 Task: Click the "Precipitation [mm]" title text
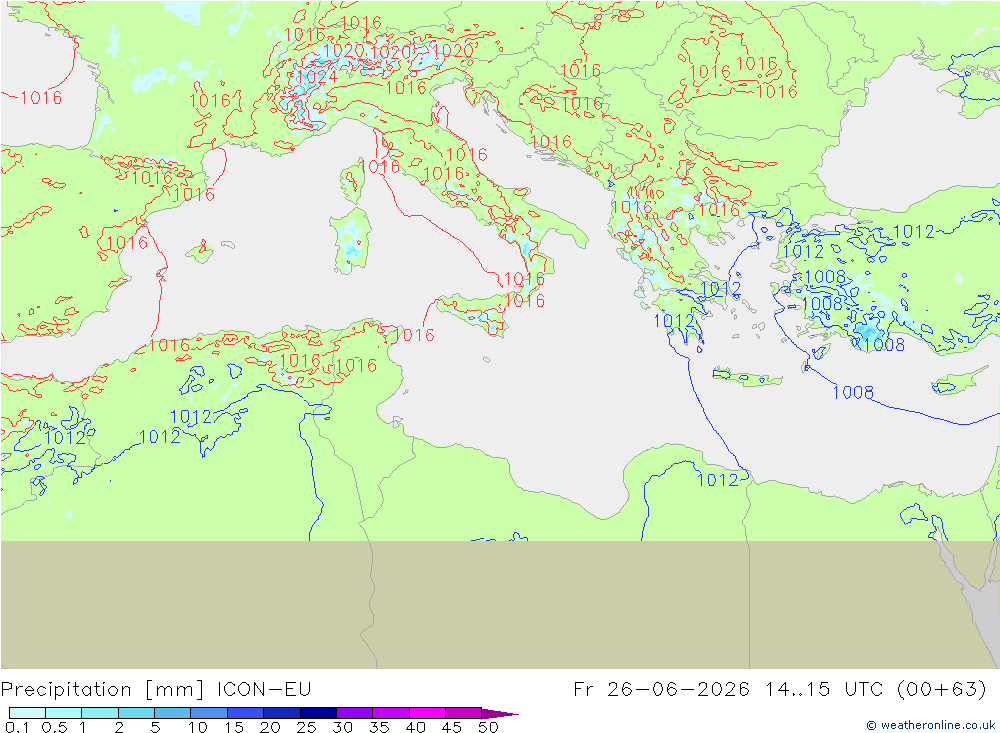(103, 690)
